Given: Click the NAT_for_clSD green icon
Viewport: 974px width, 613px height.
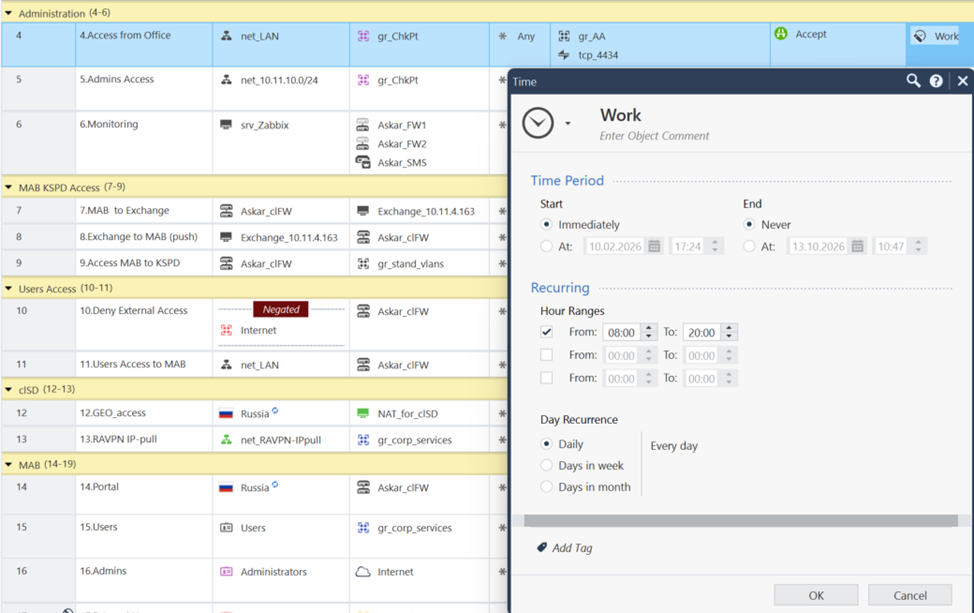Looking at the screenshot, I should pos(363,414).
